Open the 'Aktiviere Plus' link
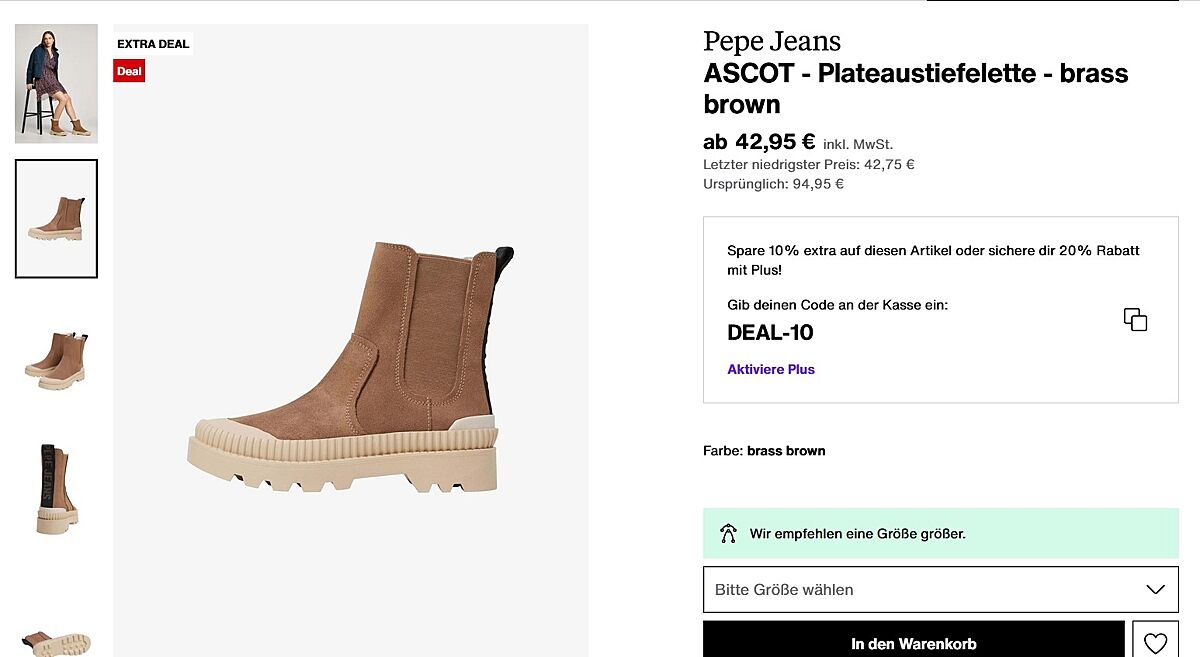Image resolution: width=1200 pixels, height=657 pixels. tap(771, 369)
